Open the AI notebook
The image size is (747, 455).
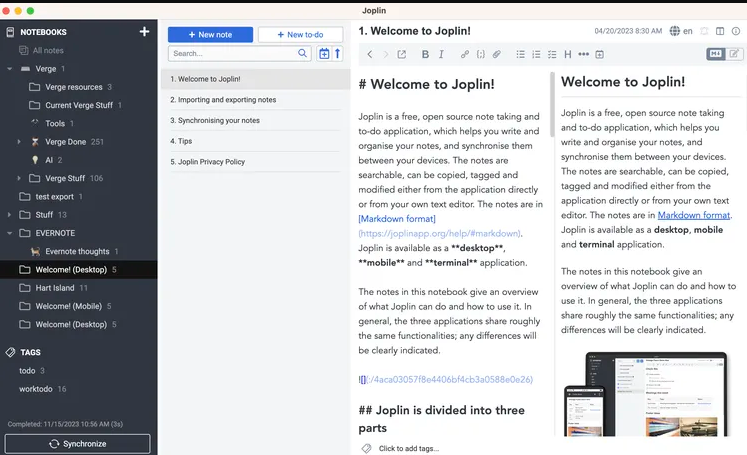pyautogui.click(x=47, y=160)
